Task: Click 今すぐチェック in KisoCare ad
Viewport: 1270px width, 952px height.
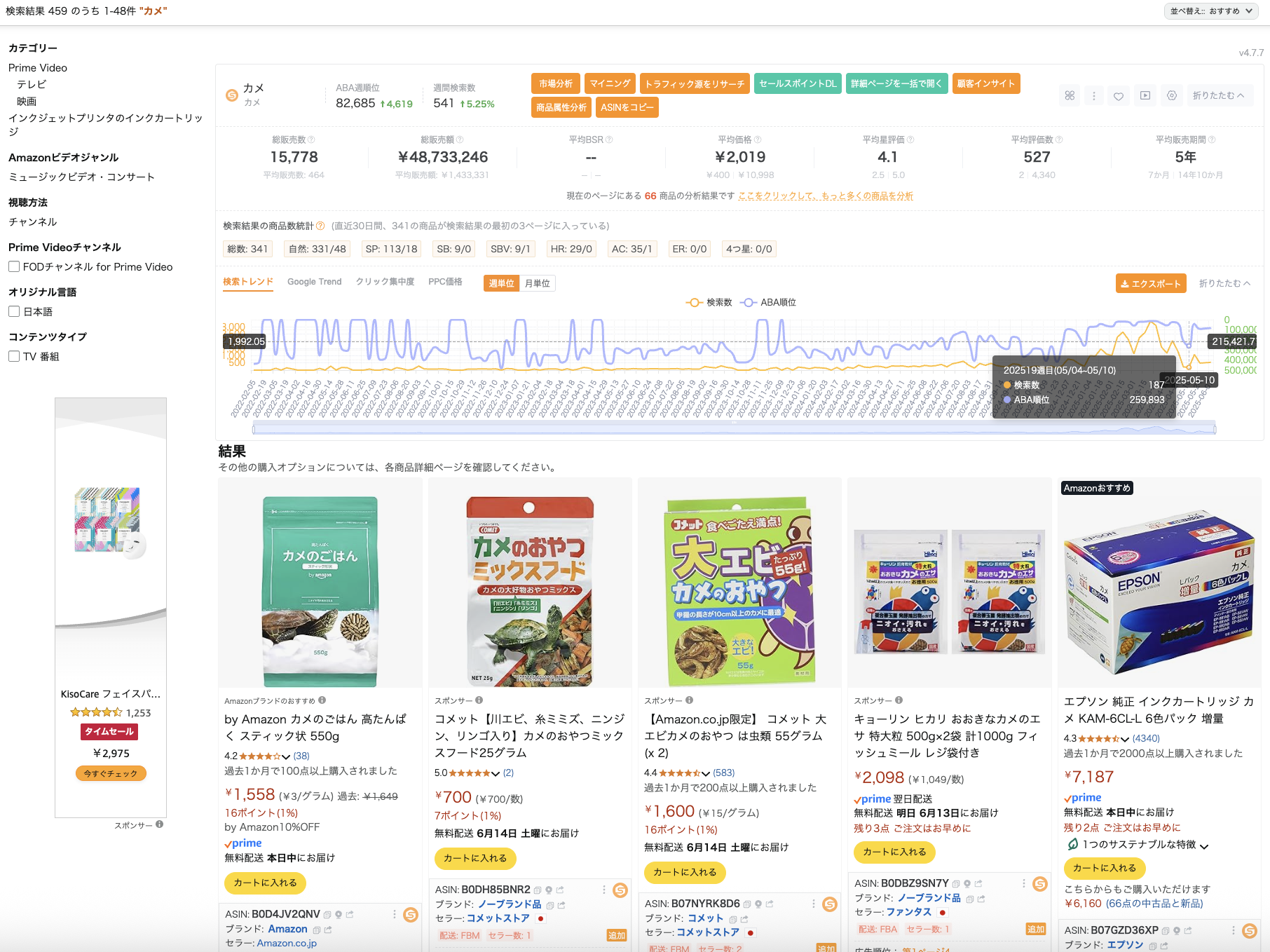Action: click(111, 773)
